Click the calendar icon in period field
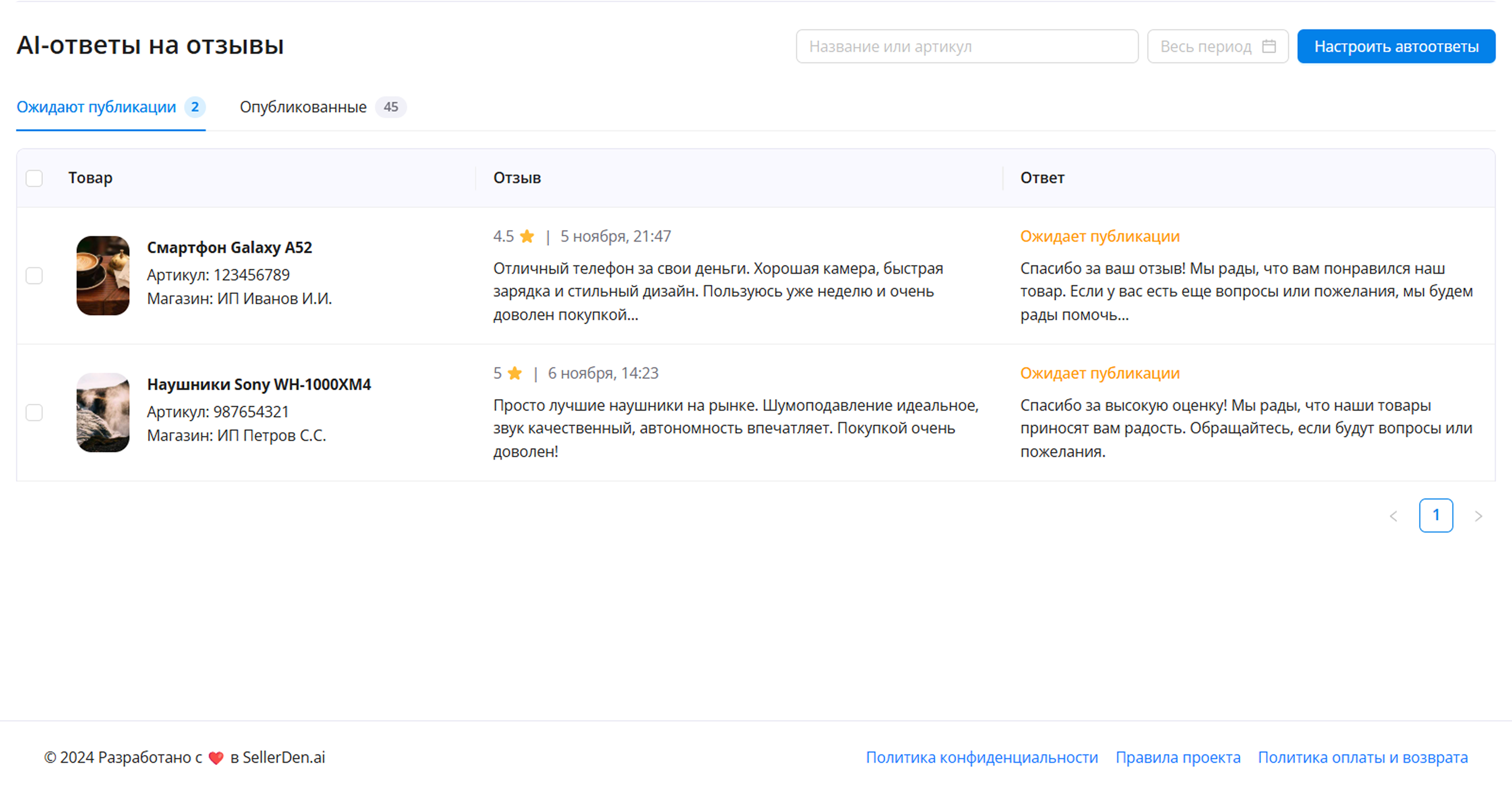The height and width of the screenshot is (794, 1512). click(1269, 46)
